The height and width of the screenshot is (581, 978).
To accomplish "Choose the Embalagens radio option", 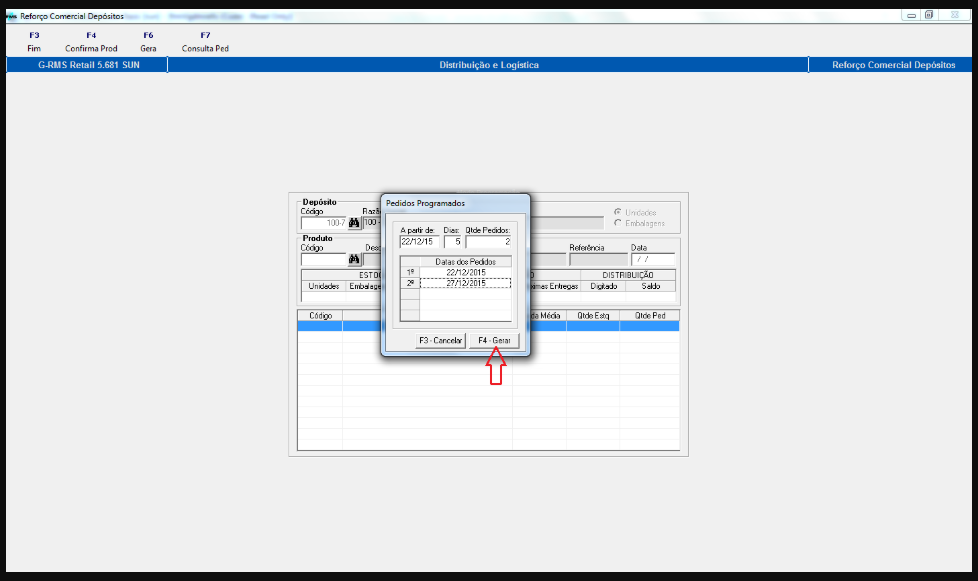I will [639, 223].
